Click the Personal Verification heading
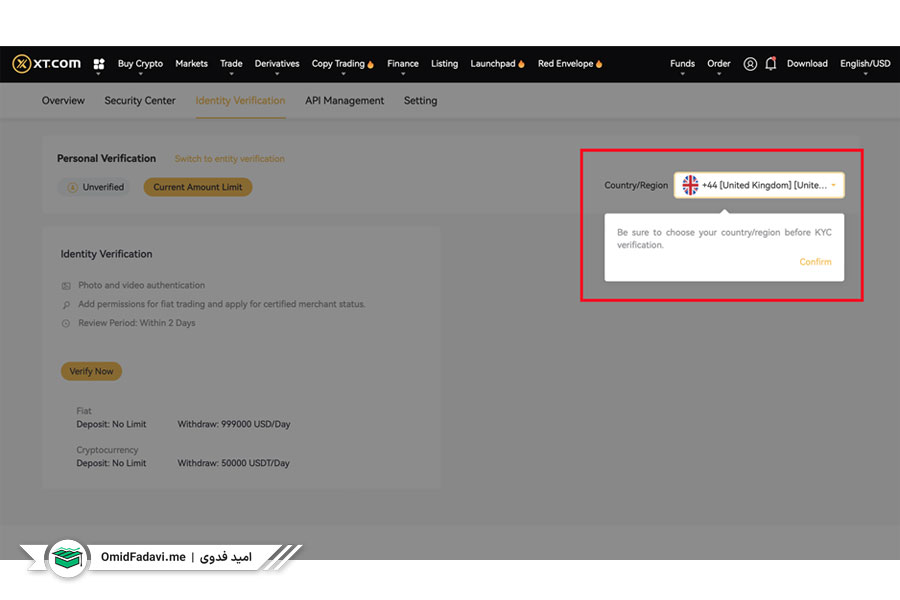This screenshot has height=600, width=900. click(x=106, y=158)
